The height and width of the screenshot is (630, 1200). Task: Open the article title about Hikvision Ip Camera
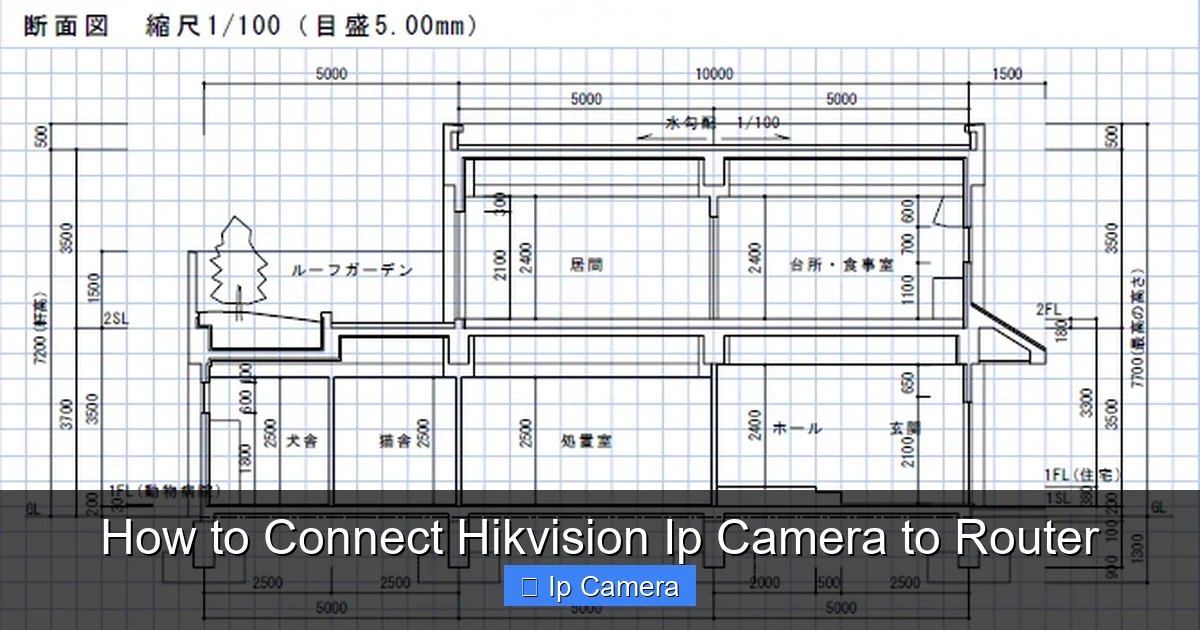[600, 539]
